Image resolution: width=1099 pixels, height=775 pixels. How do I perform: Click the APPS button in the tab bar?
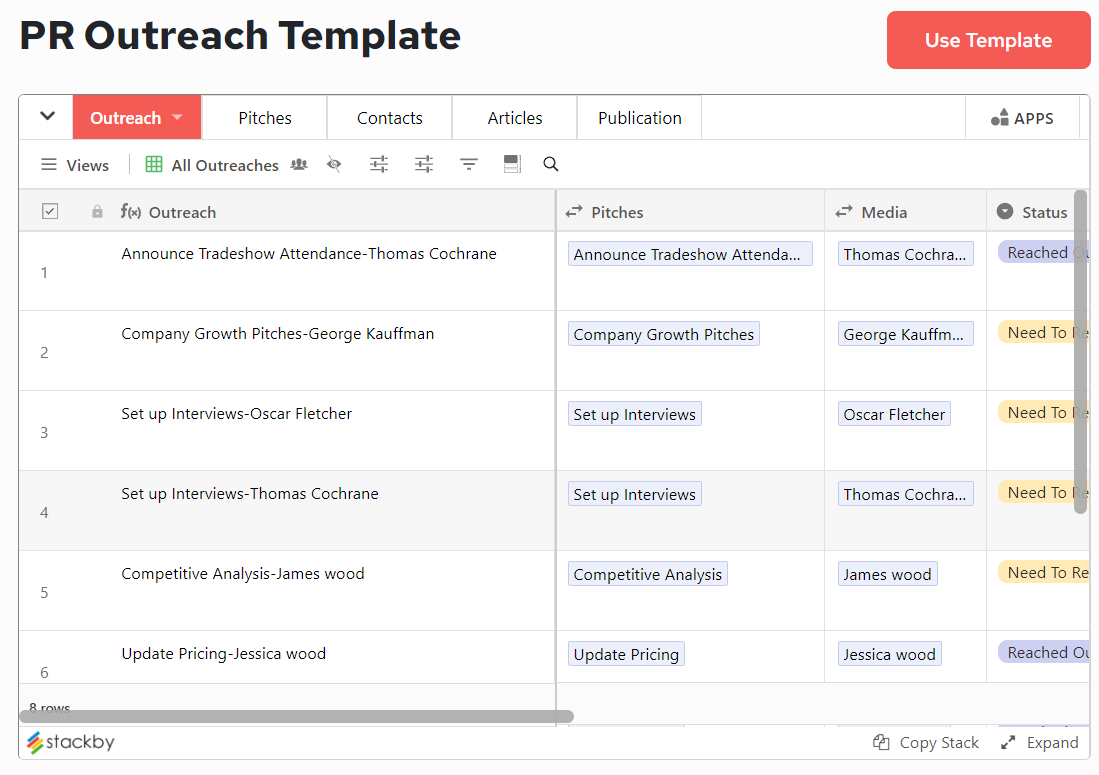[x=1022, y=117]
